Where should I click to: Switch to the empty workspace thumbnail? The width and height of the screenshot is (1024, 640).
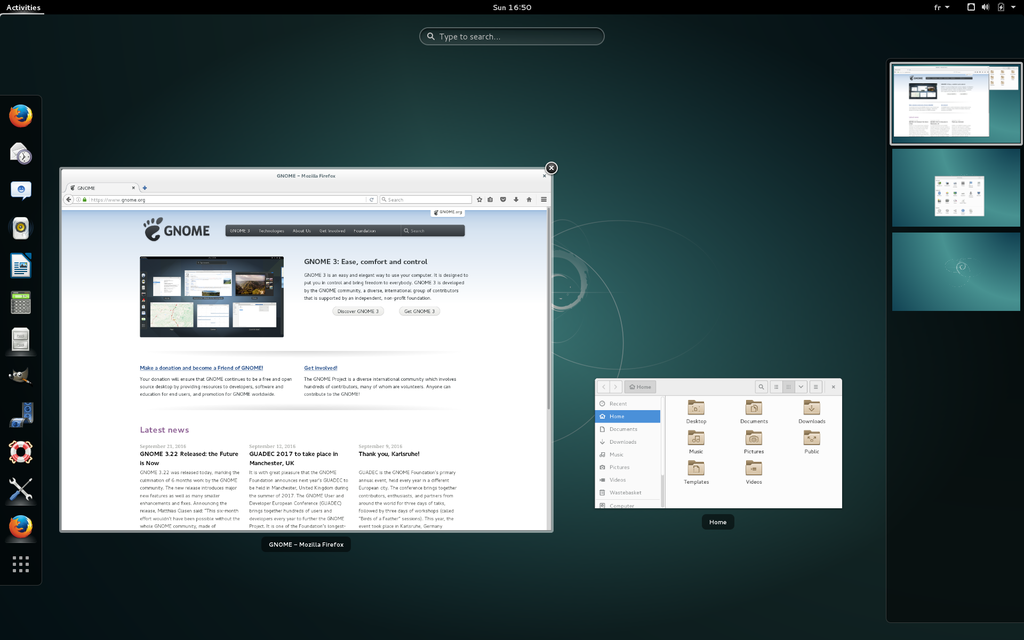pos(955,272)
